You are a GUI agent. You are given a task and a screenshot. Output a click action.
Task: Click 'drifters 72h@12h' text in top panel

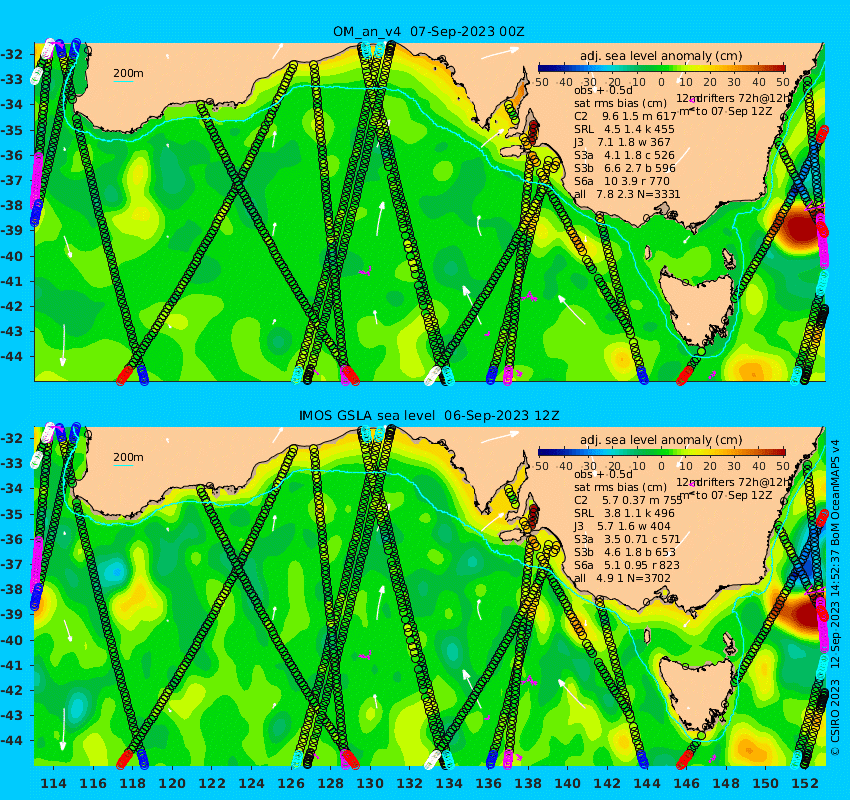(x=744, y=99)
